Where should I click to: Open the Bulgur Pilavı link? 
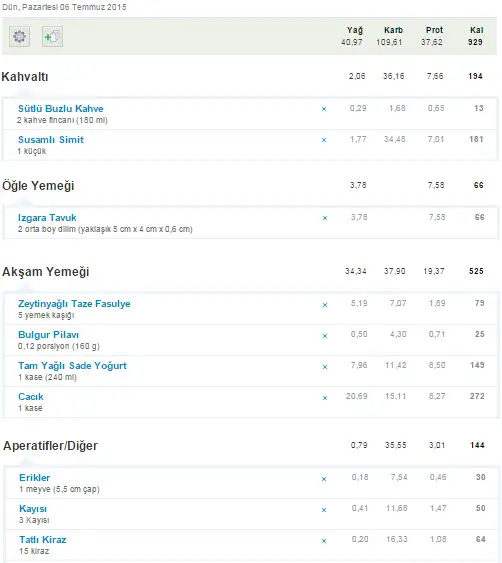[48, 335]
